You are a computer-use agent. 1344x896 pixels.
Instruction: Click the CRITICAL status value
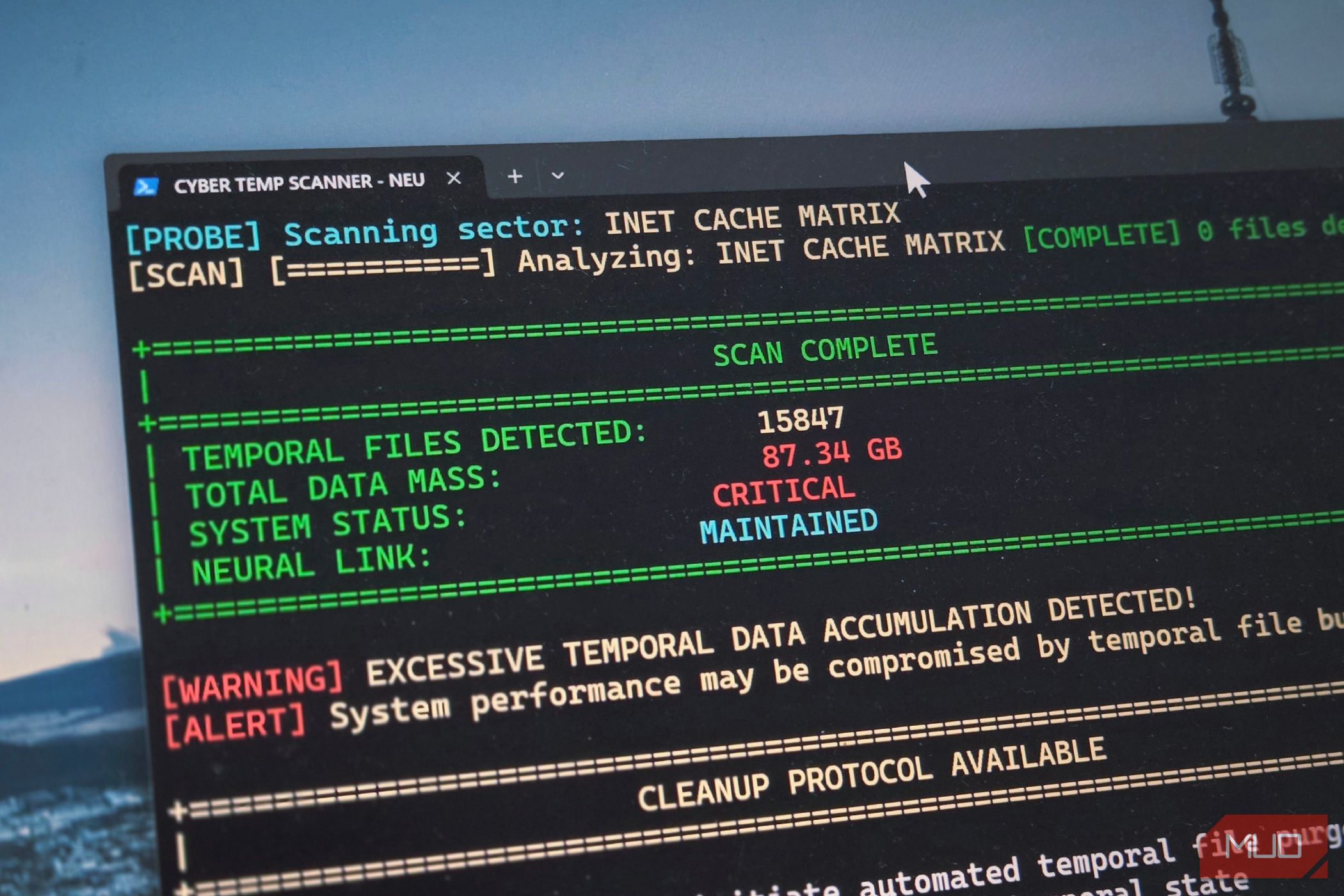783,492
